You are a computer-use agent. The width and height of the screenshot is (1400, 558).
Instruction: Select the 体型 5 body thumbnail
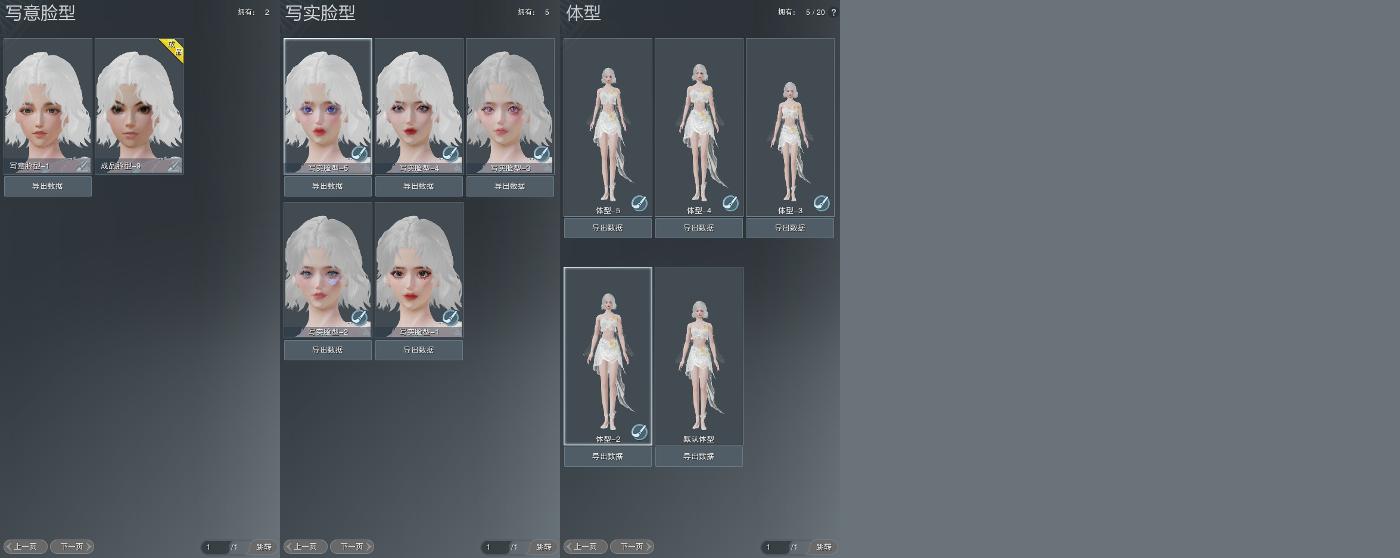pos(608,127)
